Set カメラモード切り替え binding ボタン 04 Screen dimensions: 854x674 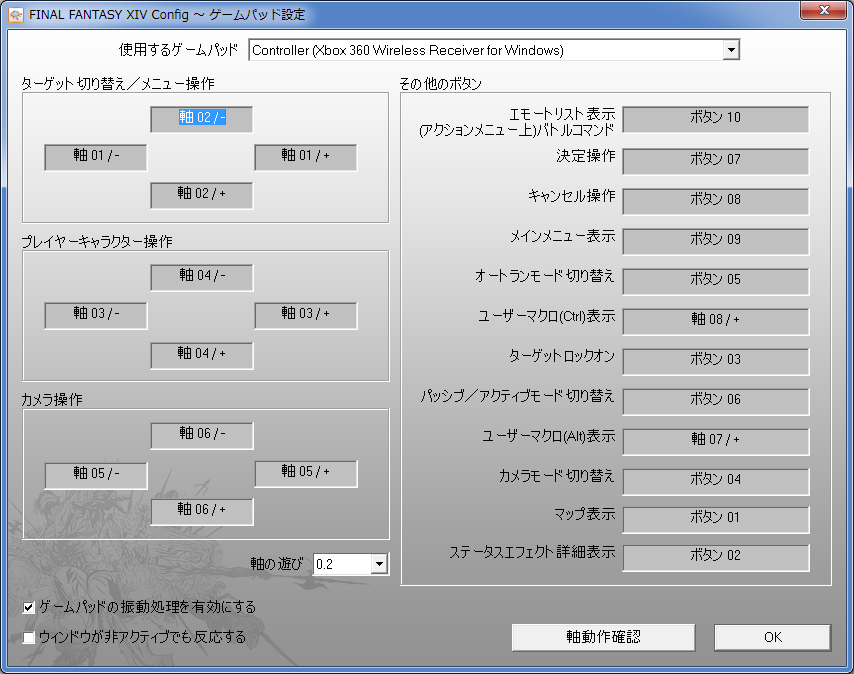715,481
